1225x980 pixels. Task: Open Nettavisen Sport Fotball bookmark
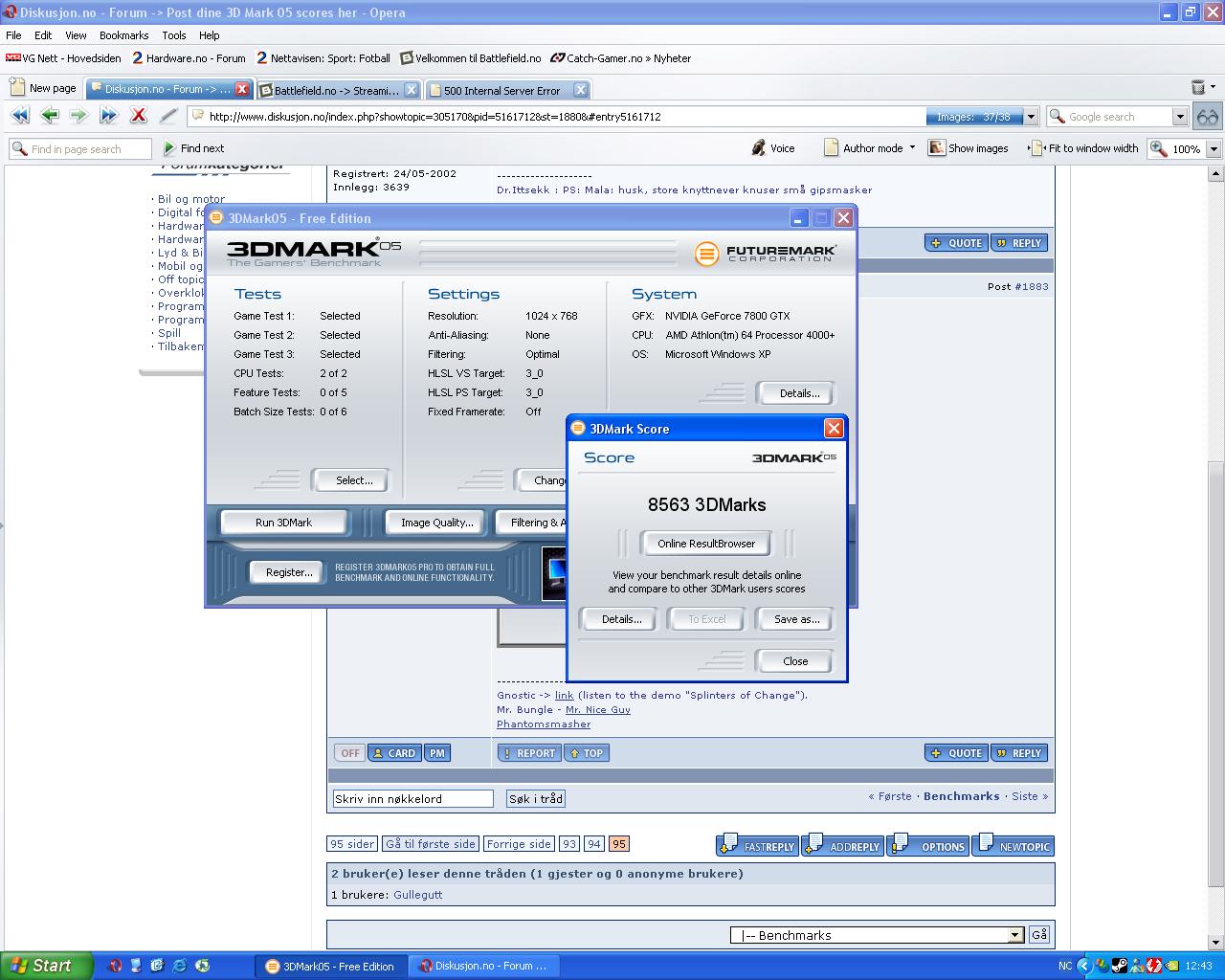323,58
